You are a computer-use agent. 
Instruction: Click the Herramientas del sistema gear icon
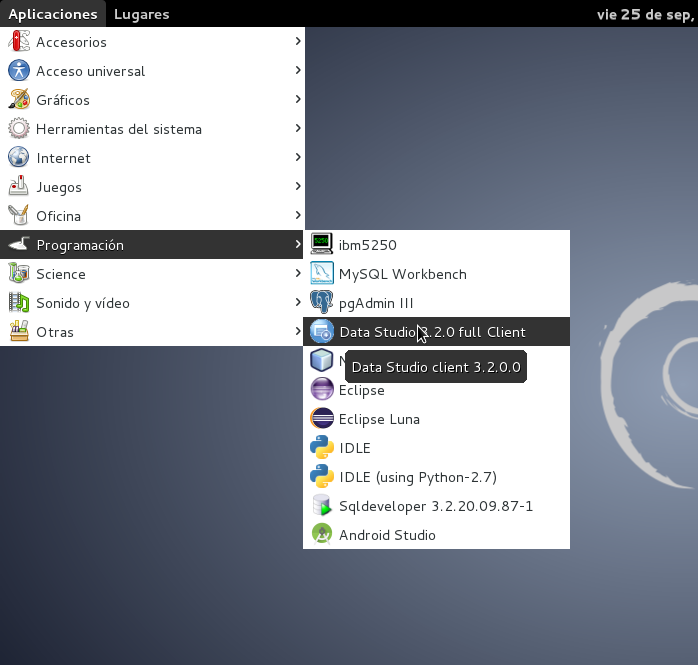click(x=19, y=129)
